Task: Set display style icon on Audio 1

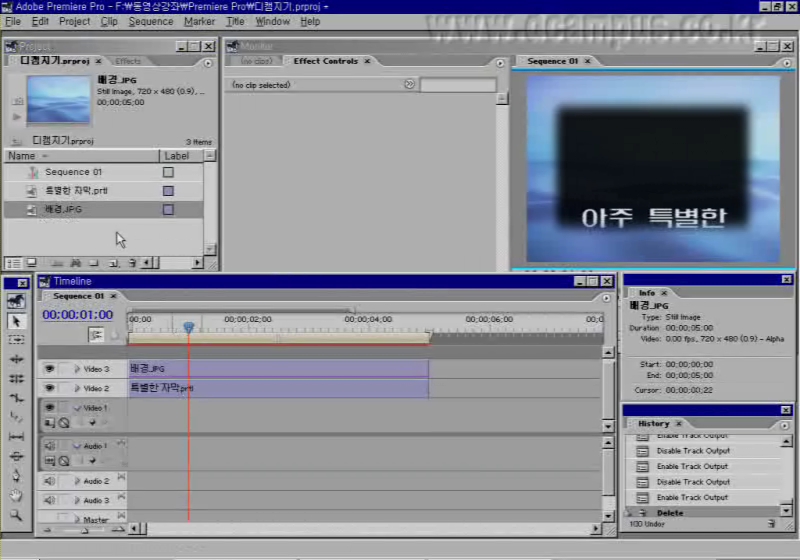Action: [x=49, y=461]
